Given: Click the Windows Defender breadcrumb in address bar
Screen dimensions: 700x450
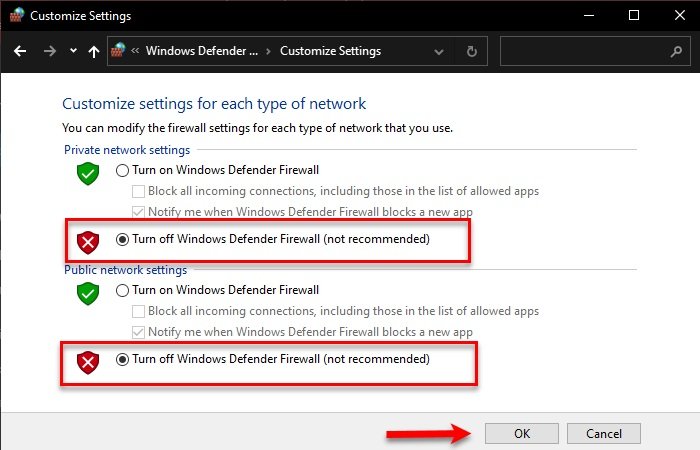Looking at the screenshot, I should (x=202, y=51).
